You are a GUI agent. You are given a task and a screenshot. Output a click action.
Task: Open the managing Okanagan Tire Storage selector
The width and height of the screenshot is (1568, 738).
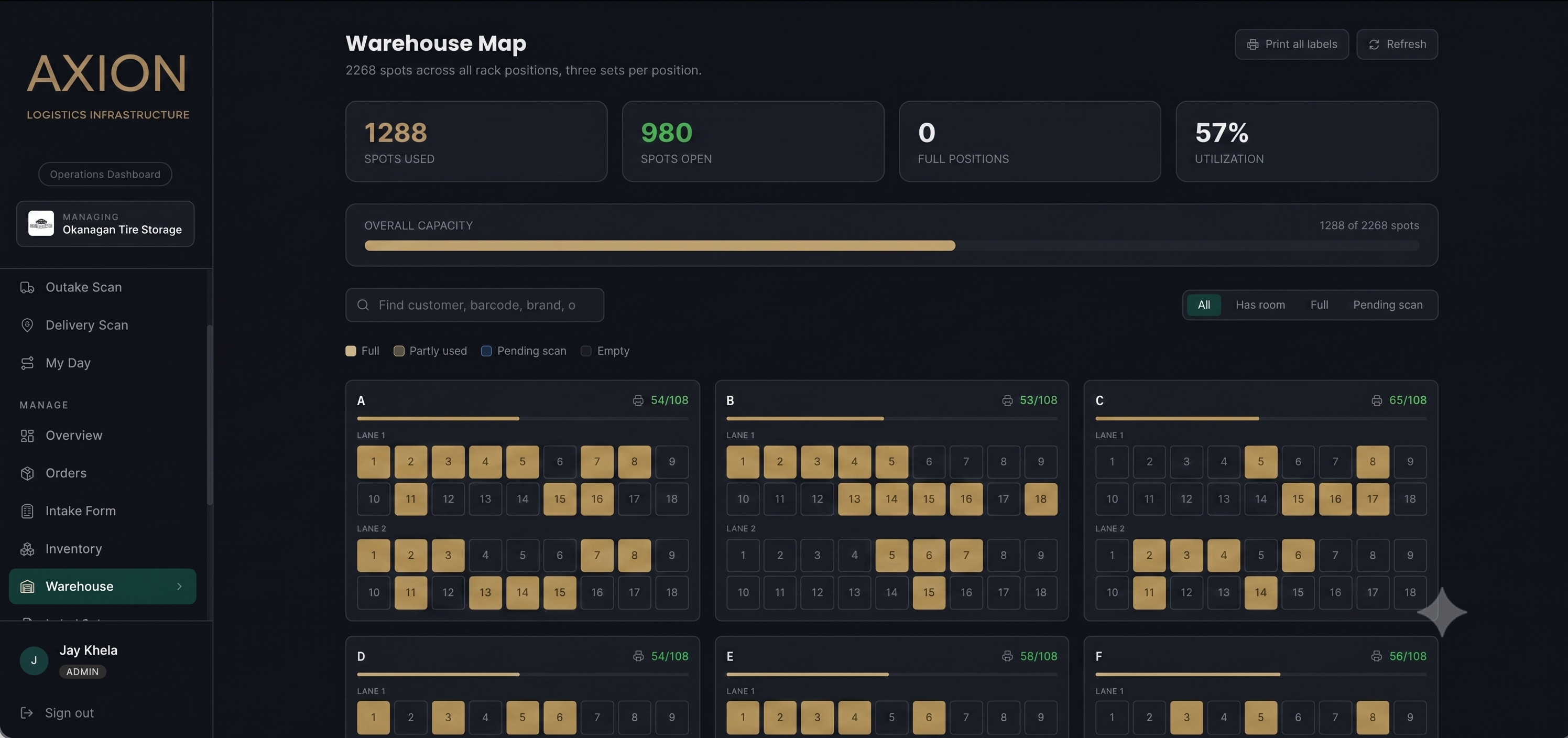point(105,224)
